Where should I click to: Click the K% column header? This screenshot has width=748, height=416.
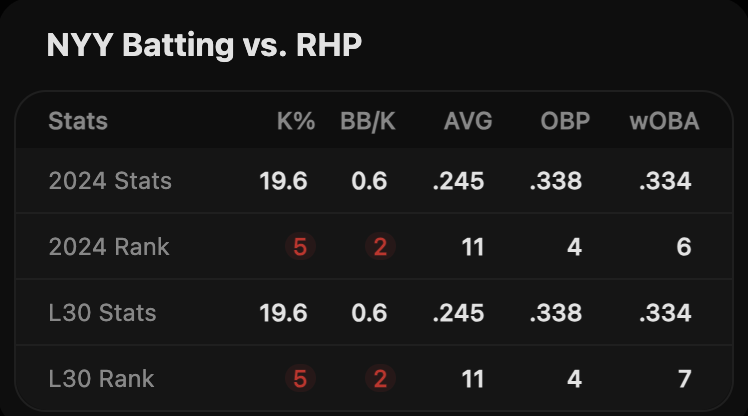295,121
